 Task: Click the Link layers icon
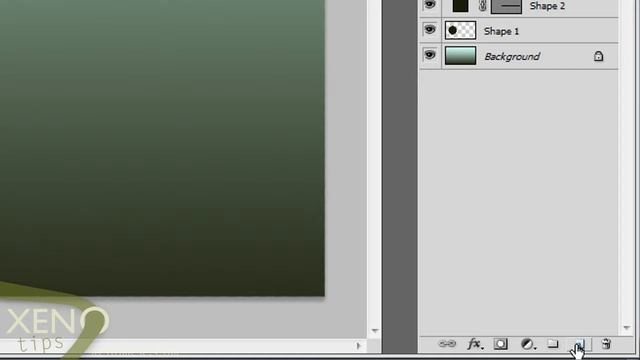[447, 344]
